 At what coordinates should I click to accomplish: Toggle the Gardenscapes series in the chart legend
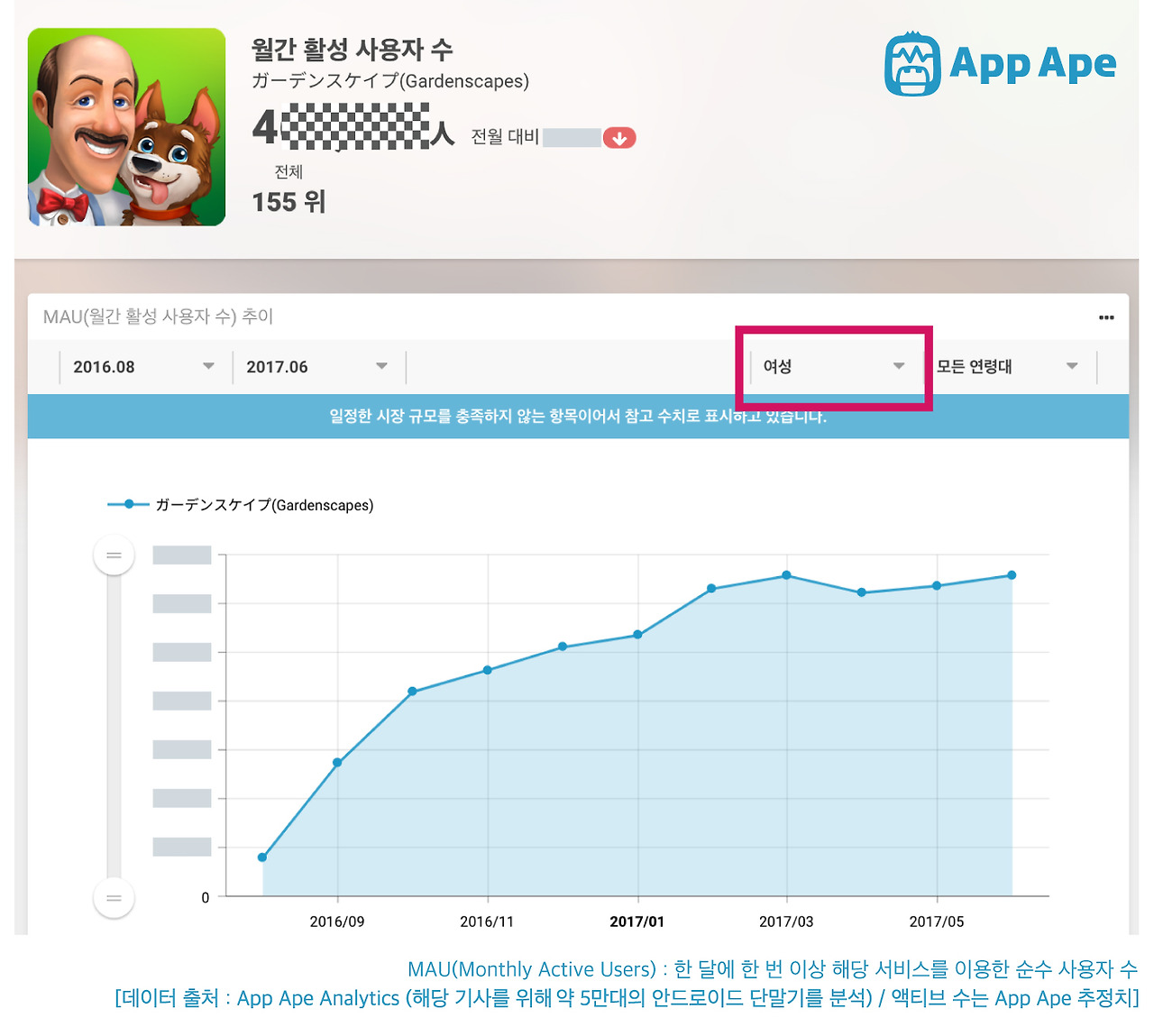(x=241, y=505)
